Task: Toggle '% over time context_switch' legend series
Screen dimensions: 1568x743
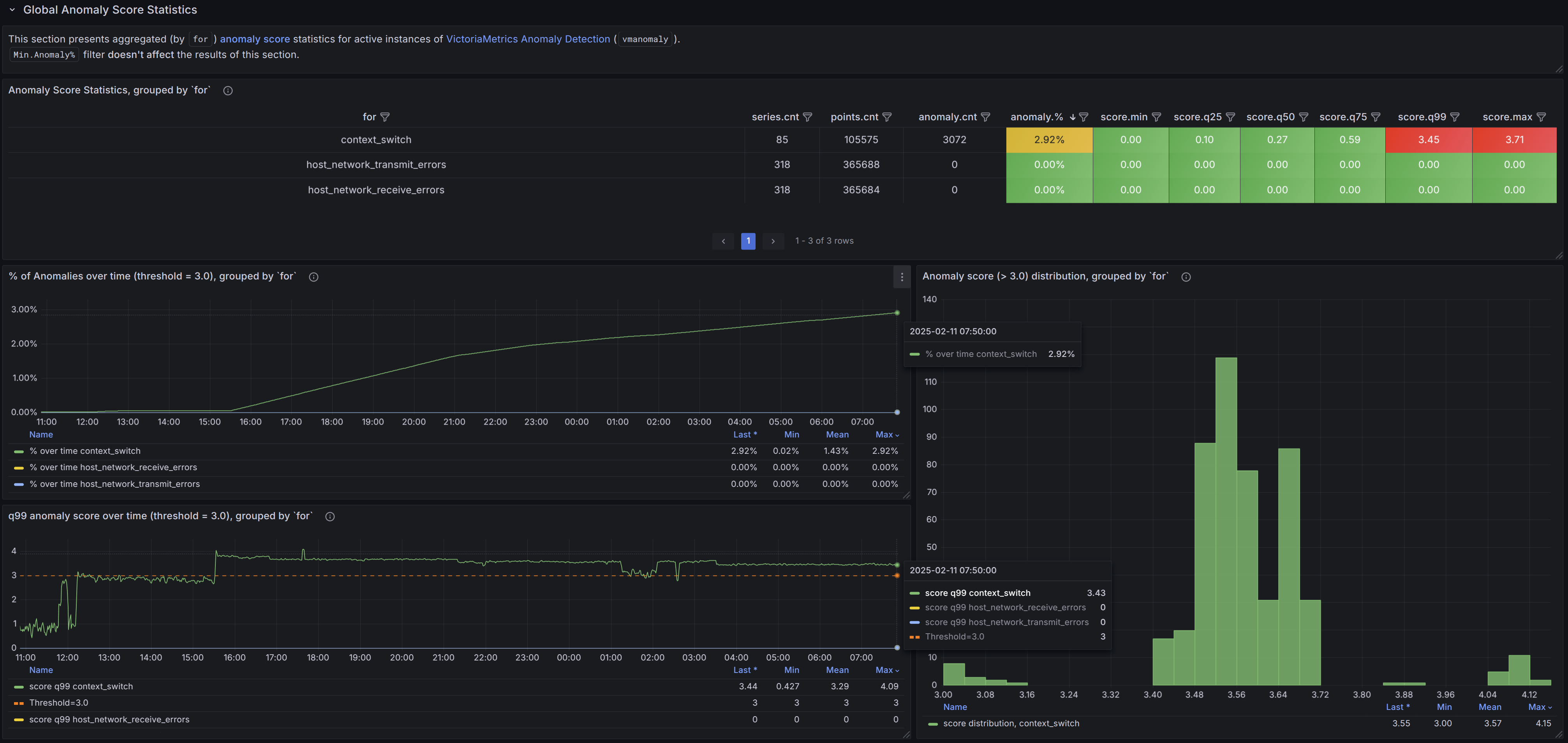Action: click(85, 451)
